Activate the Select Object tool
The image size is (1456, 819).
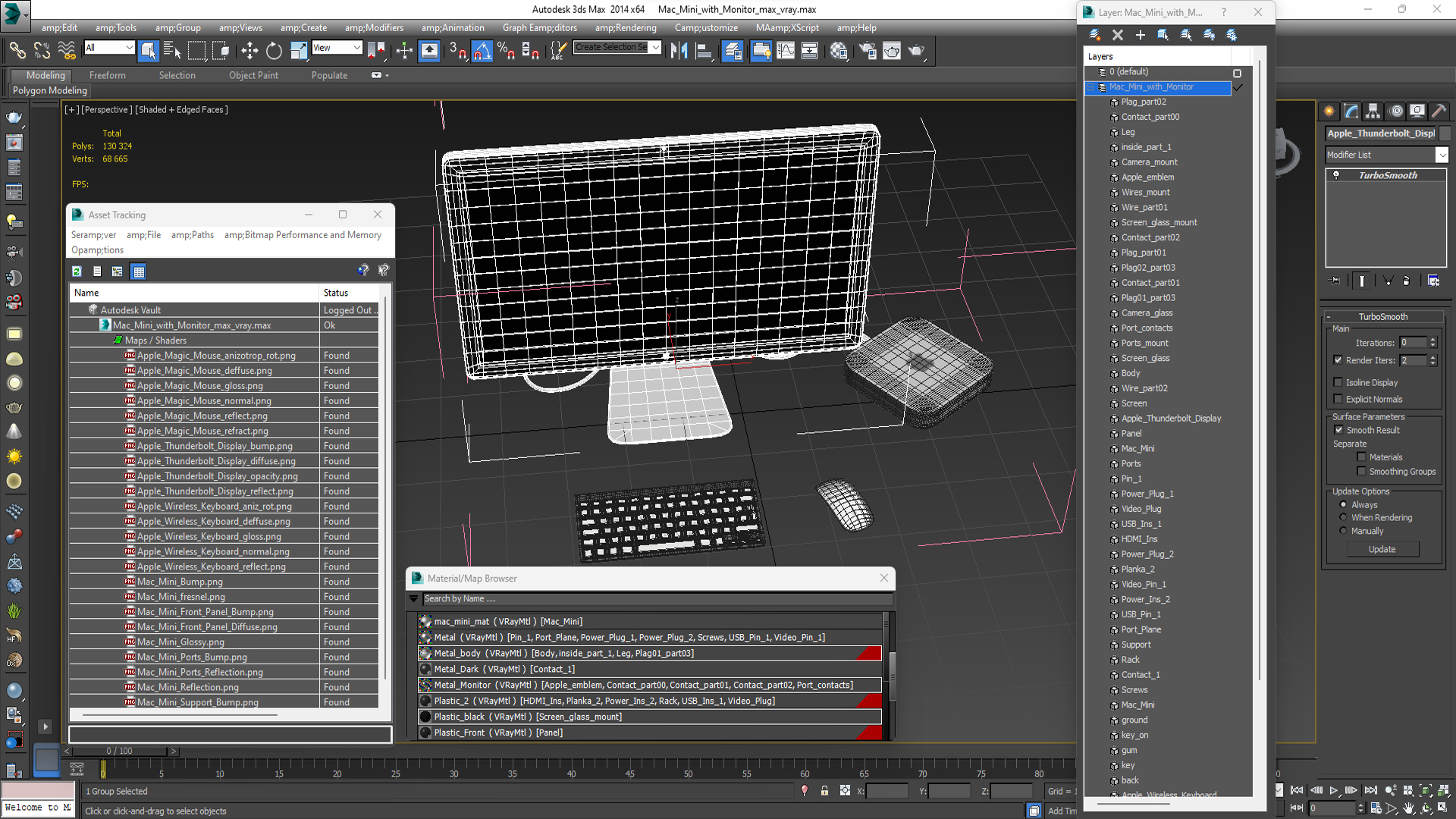coord(149,51)
